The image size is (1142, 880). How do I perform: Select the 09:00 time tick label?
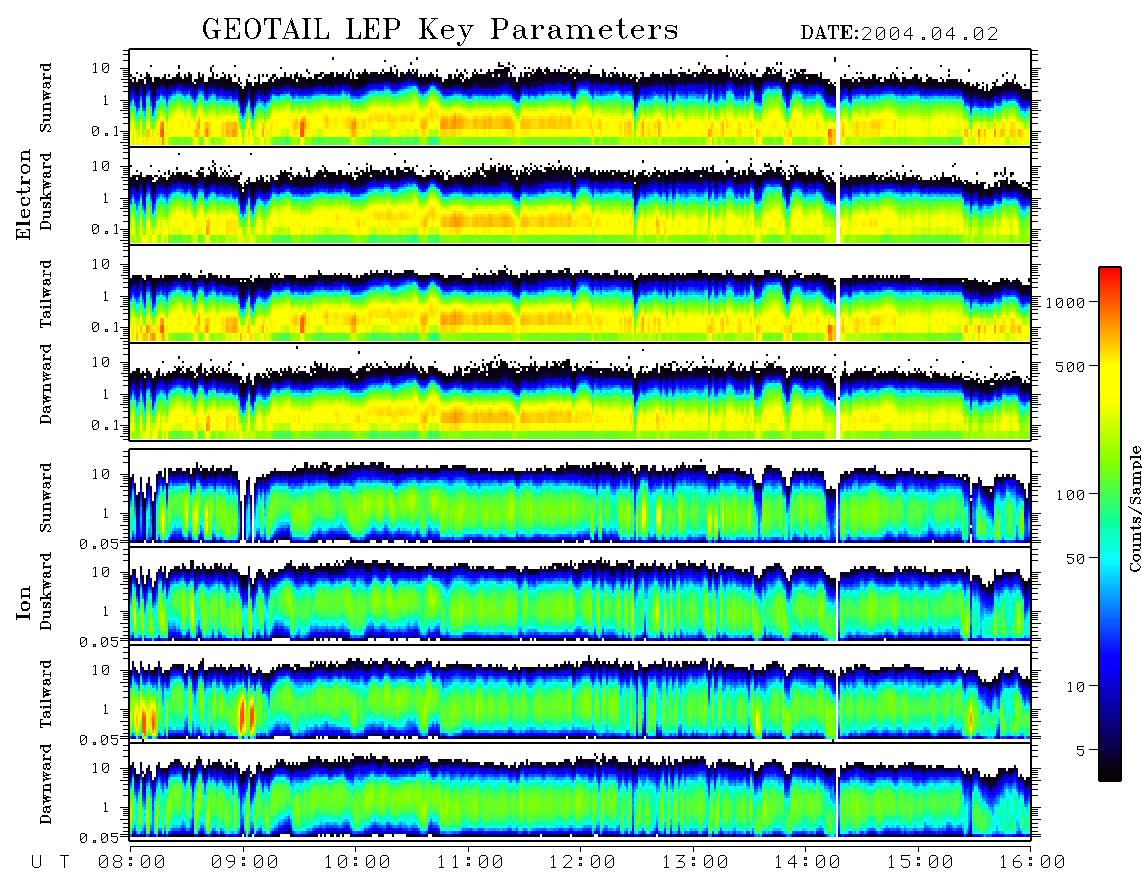244,862
